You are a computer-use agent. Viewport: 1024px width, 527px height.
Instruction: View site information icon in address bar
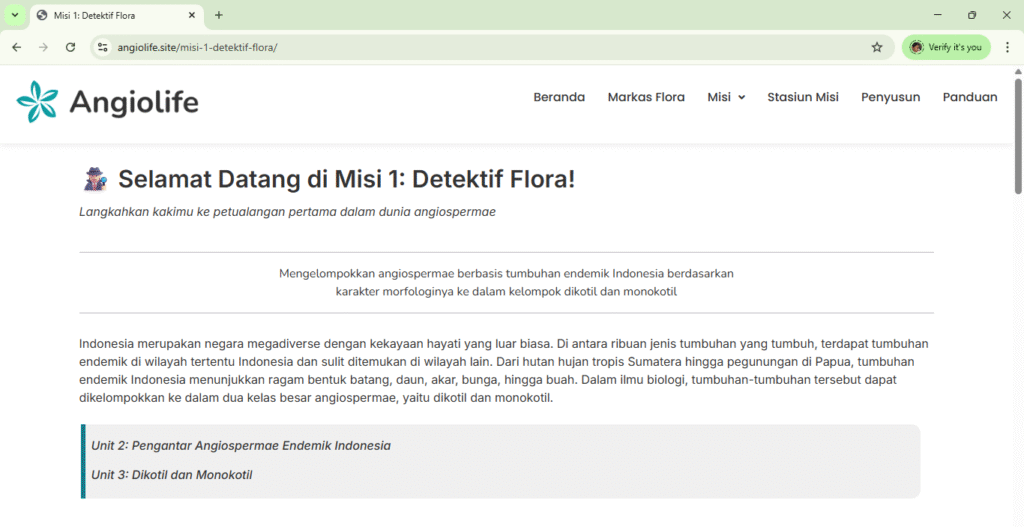pos(102,47)
